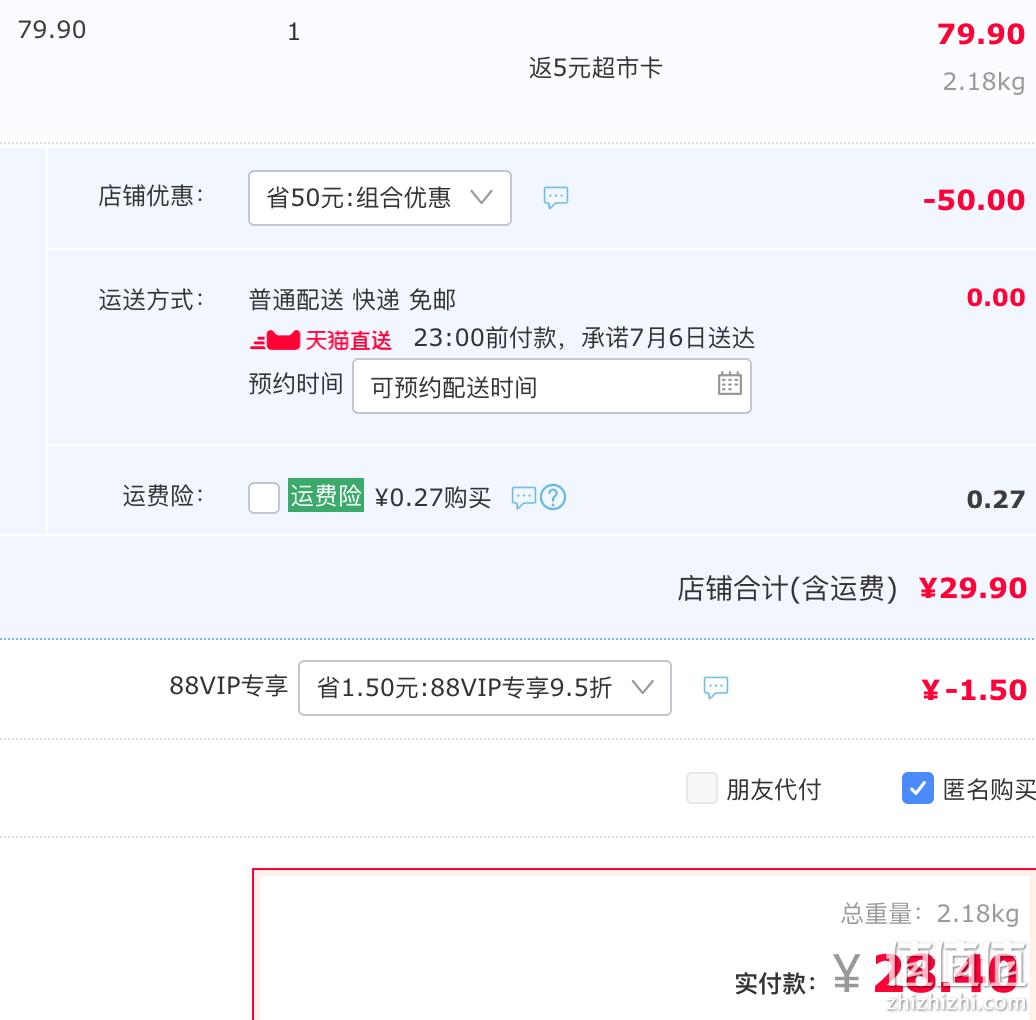Image resolution: width=1036 pixels, height=1020 pixels.
Task: Click the ¥0.27购买 text
Action: point(433,497)
